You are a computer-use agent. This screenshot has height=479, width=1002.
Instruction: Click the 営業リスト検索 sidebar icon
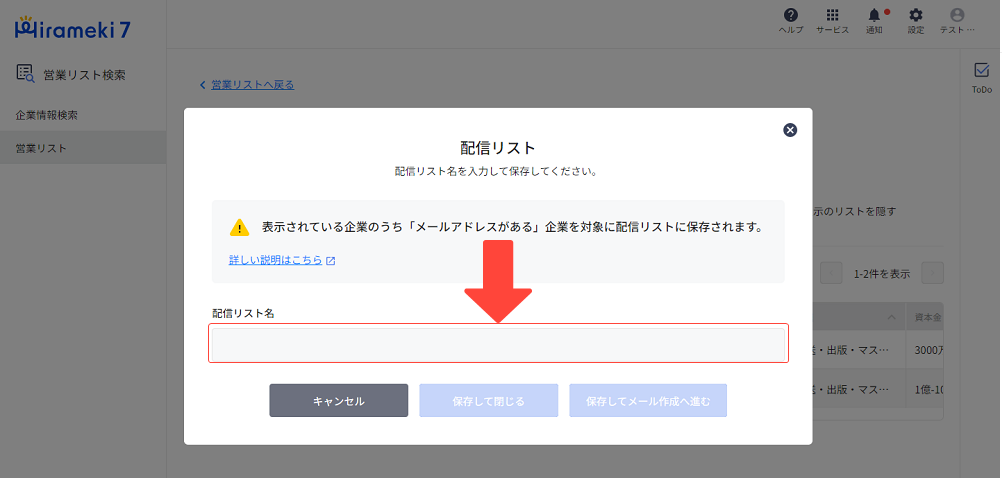[x=25, y=74]
